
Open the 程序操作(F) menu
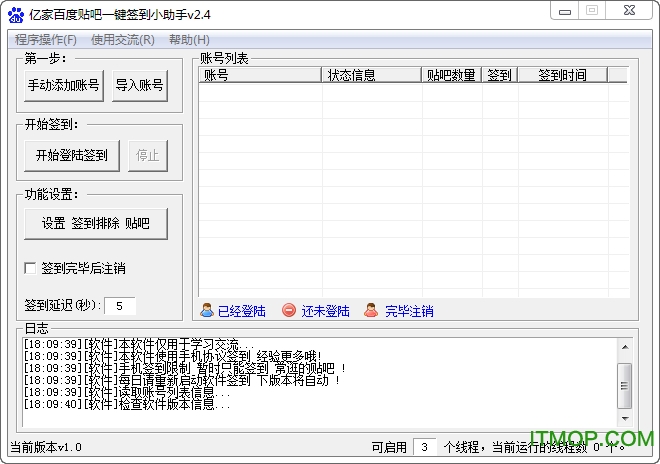click(46, 40)
